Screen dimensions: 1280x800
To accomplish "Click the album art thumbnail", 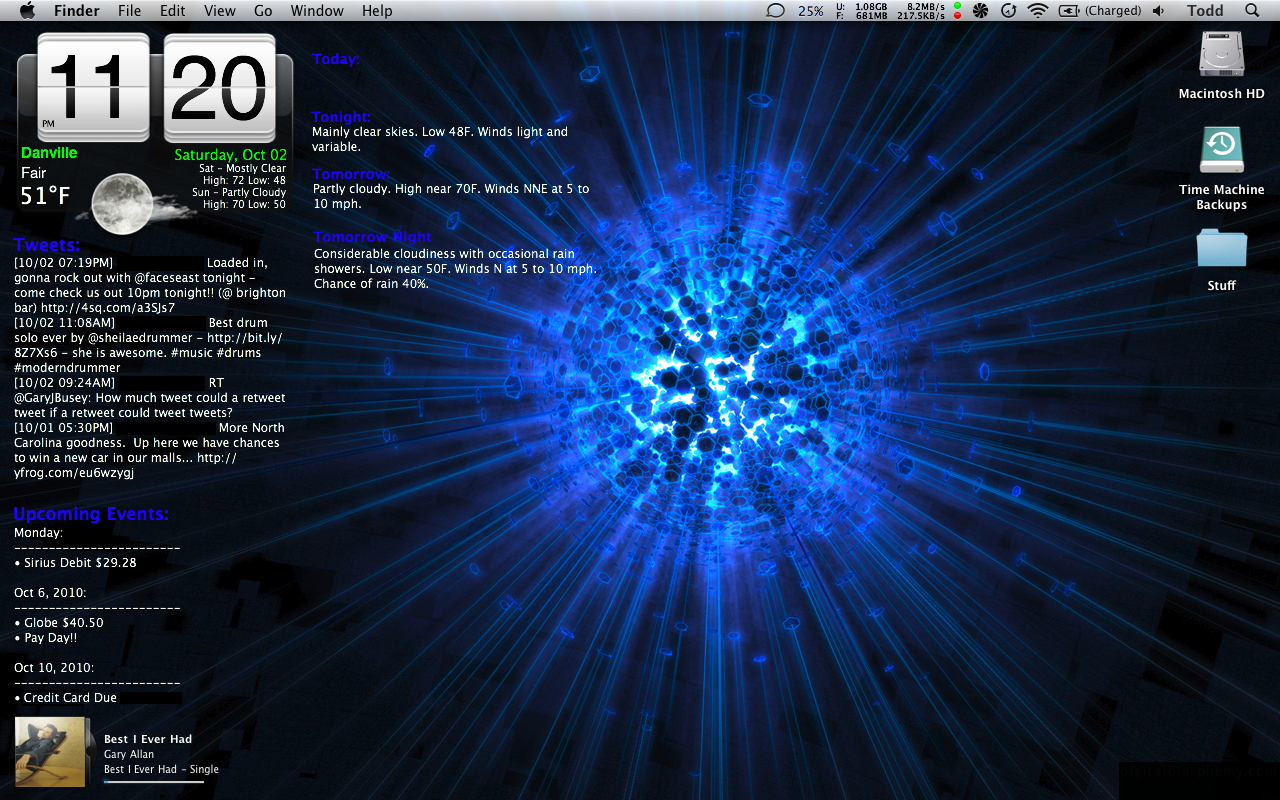I will tap(50, 752).
